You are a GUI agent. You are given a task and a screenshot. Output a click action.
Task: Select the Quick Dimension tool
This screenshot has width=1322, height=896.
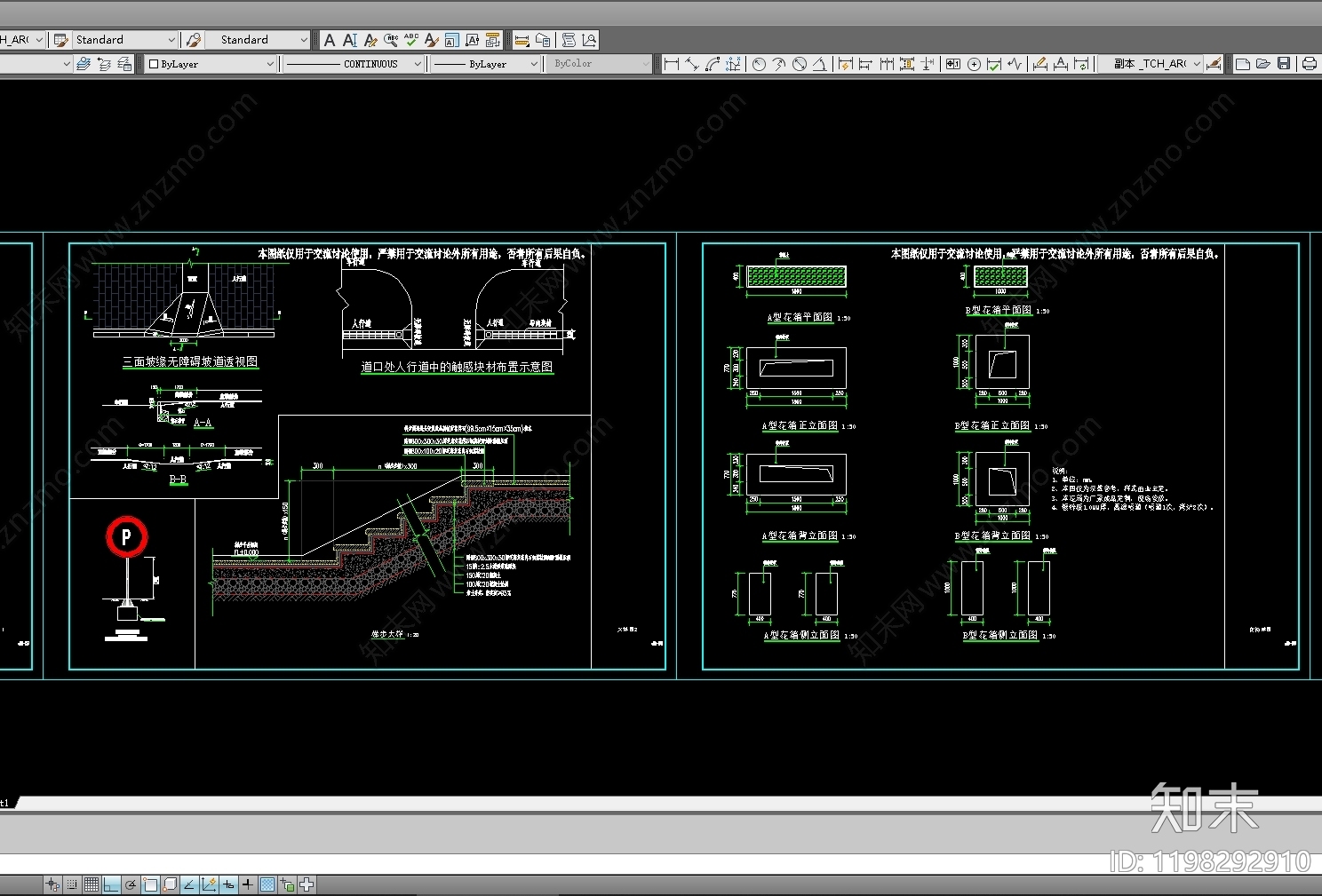click(845, 64)
